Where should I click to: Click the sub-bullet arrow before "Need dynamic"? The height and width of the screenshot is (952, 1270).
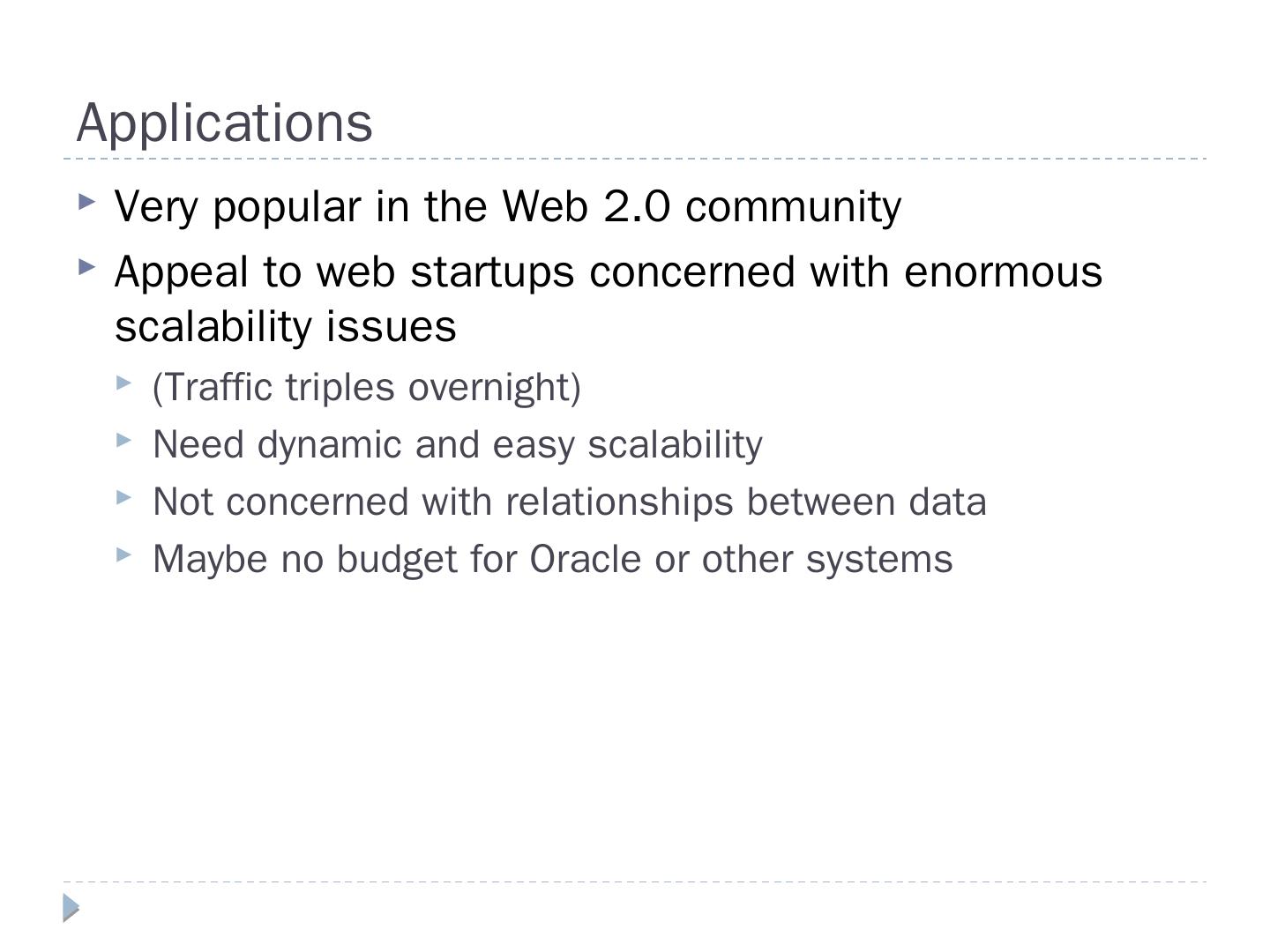click(x=123, y=440)
